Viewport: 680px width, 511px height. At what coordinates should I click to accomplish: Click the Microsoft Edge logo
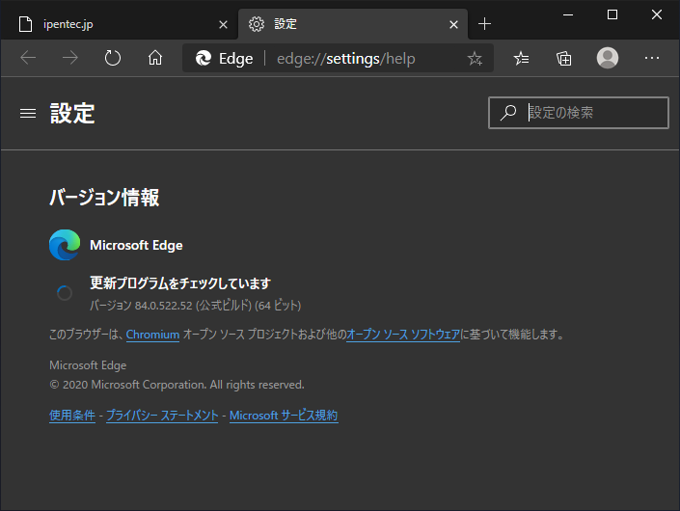pyautogui.click(x=65, y=245)
